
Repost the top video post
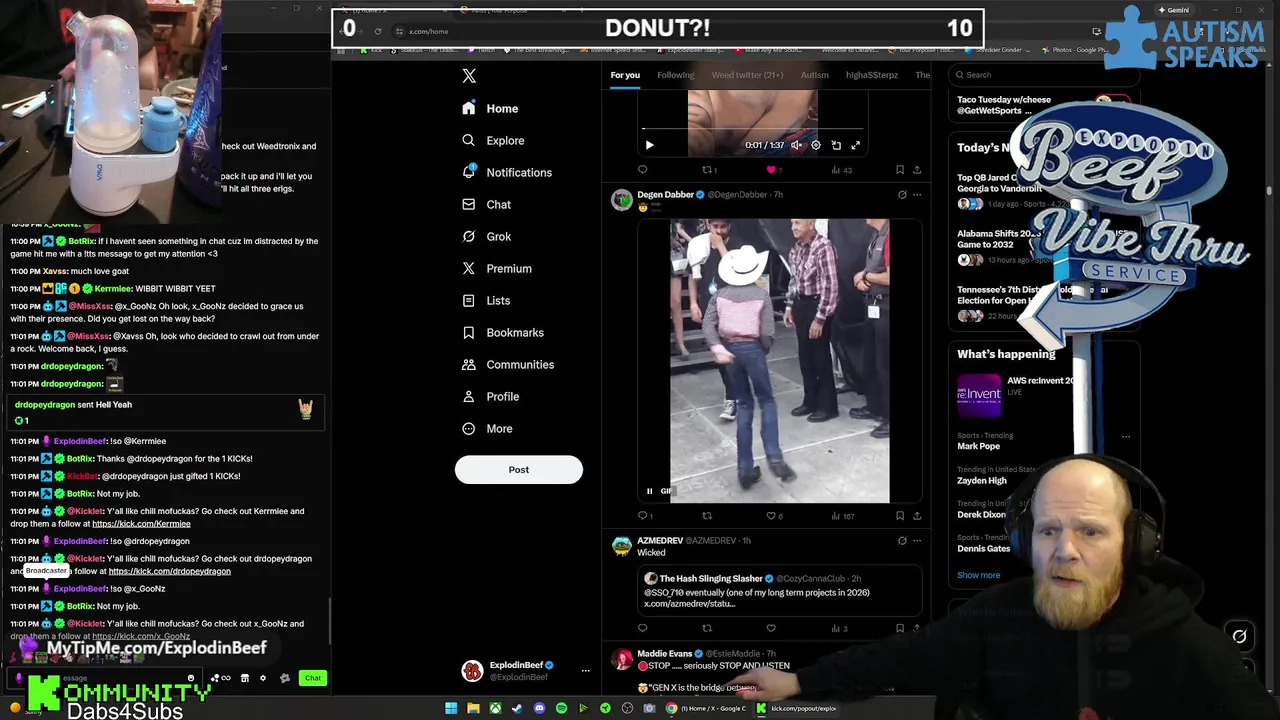pos(707,170)
